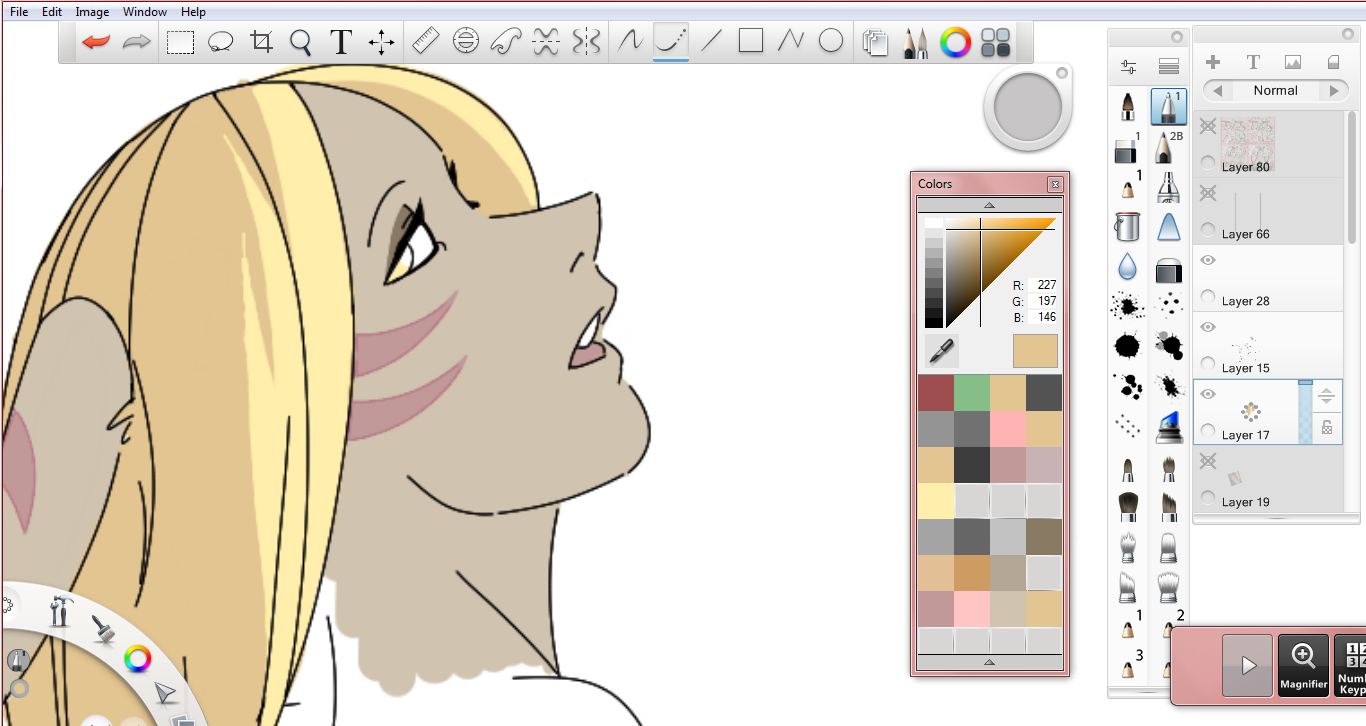Select the blue ink bottle brush
Viewport: 1366px width, 726px height.
pos(1169,427)
